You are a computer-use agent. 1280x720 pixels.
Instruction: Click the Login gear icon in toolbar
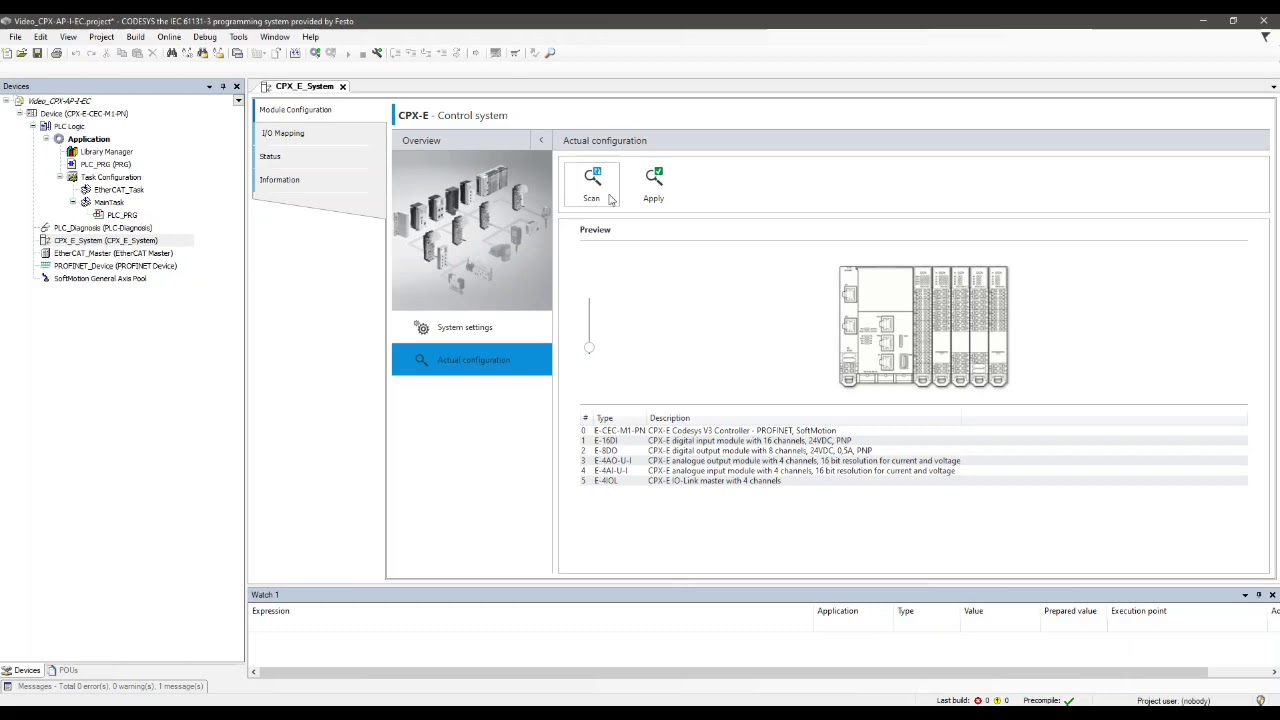(315, 53)
